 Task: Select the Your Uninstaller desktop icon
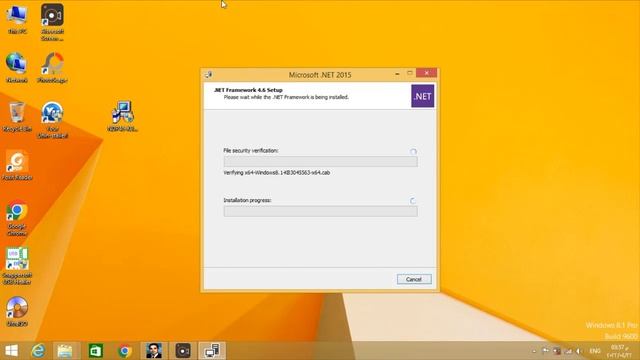[52, 120]
